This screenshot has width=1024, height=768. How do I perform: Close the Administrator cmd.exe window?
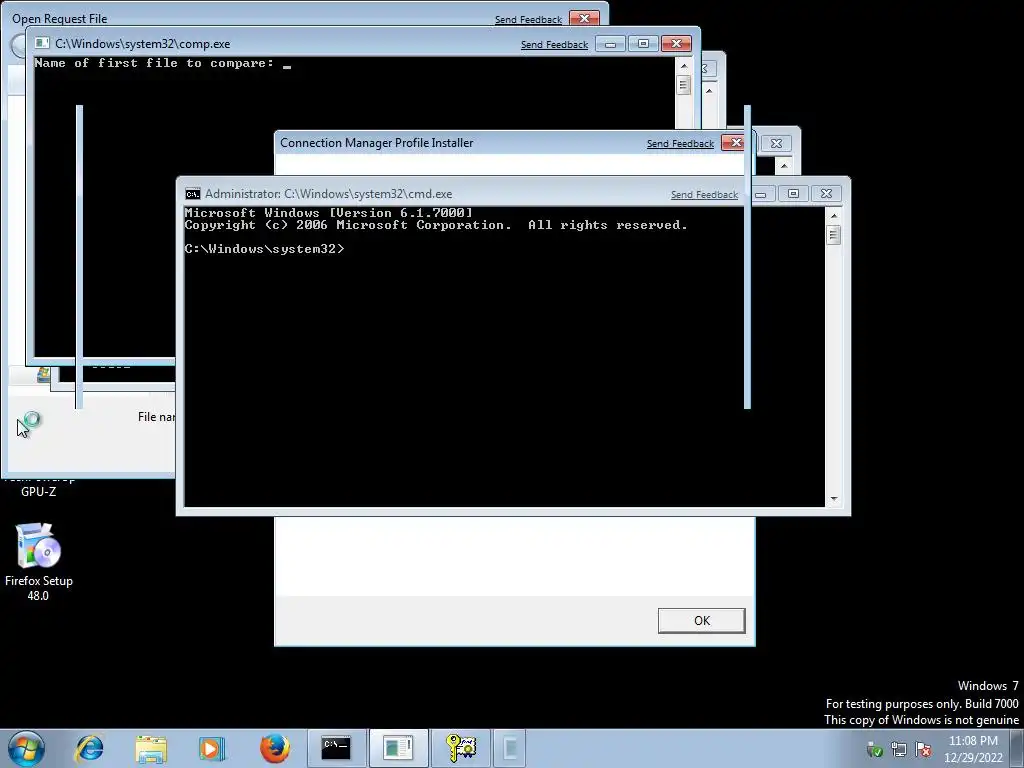(827, 194)
